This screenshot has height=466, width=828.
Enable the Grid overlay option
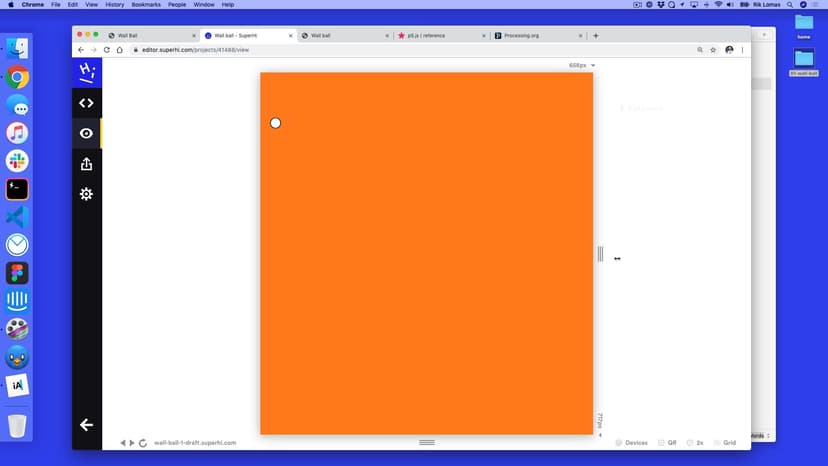(x=725, y=442)
